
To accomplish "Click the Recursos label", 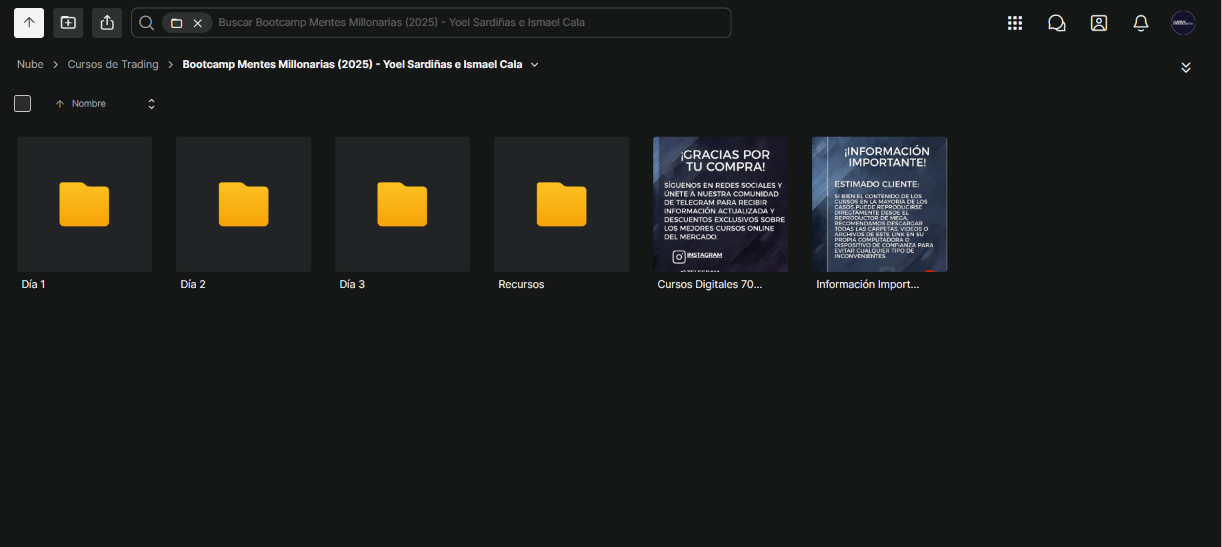I will pyautogui.click(x=521, y=285).
